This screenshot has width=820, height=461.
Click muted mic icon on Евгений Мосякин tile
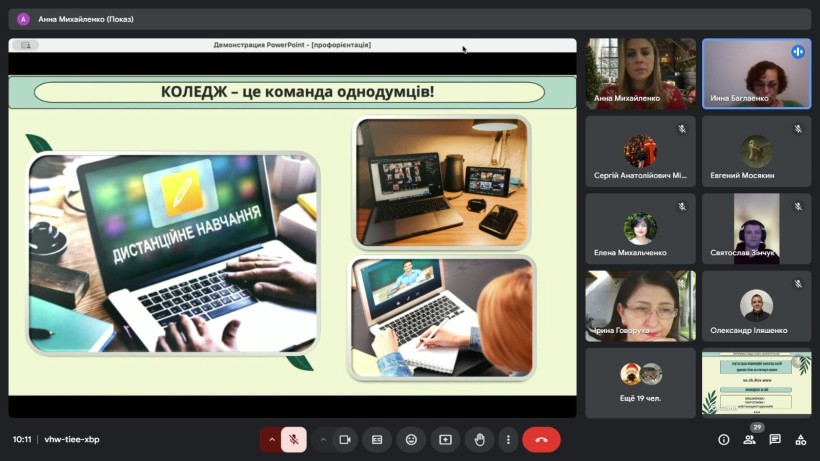coord(798,129)
